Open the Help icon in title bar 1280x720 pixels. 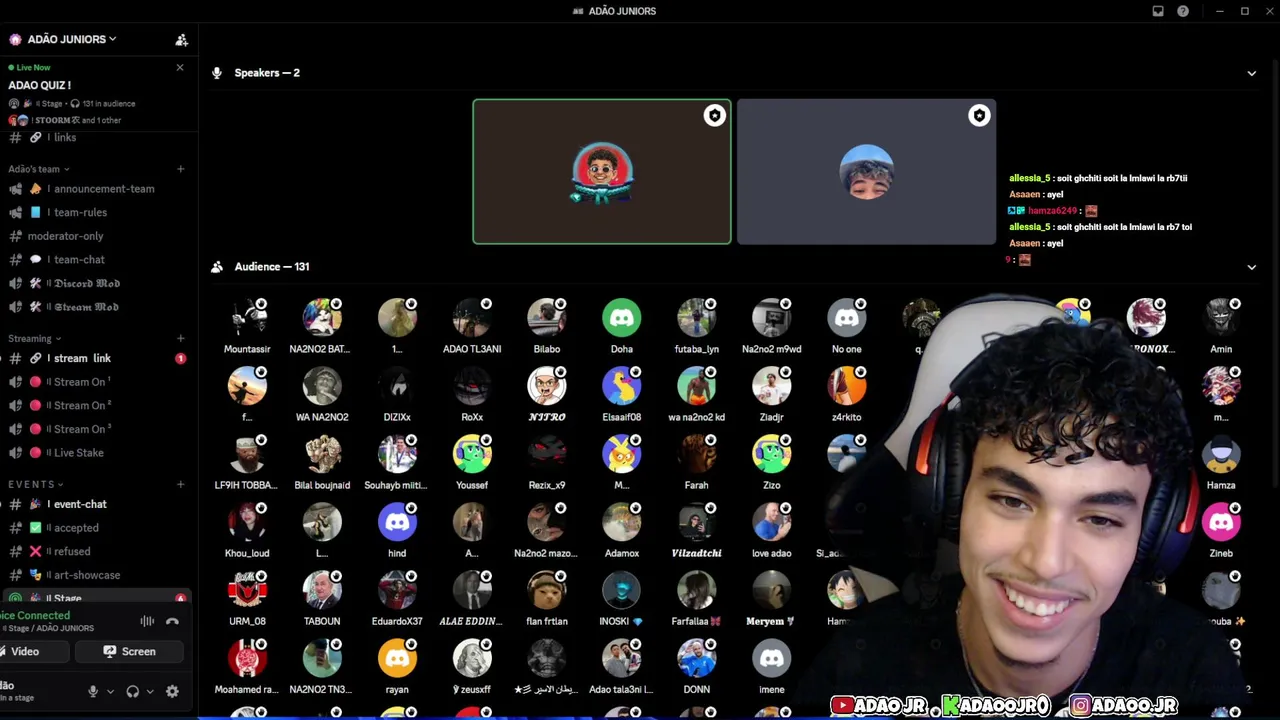pos(1183,11)
